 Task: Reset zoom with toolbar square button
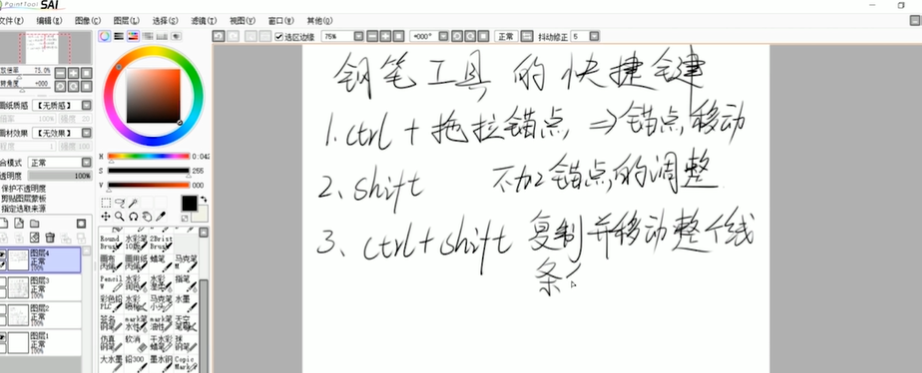[399, 36]
